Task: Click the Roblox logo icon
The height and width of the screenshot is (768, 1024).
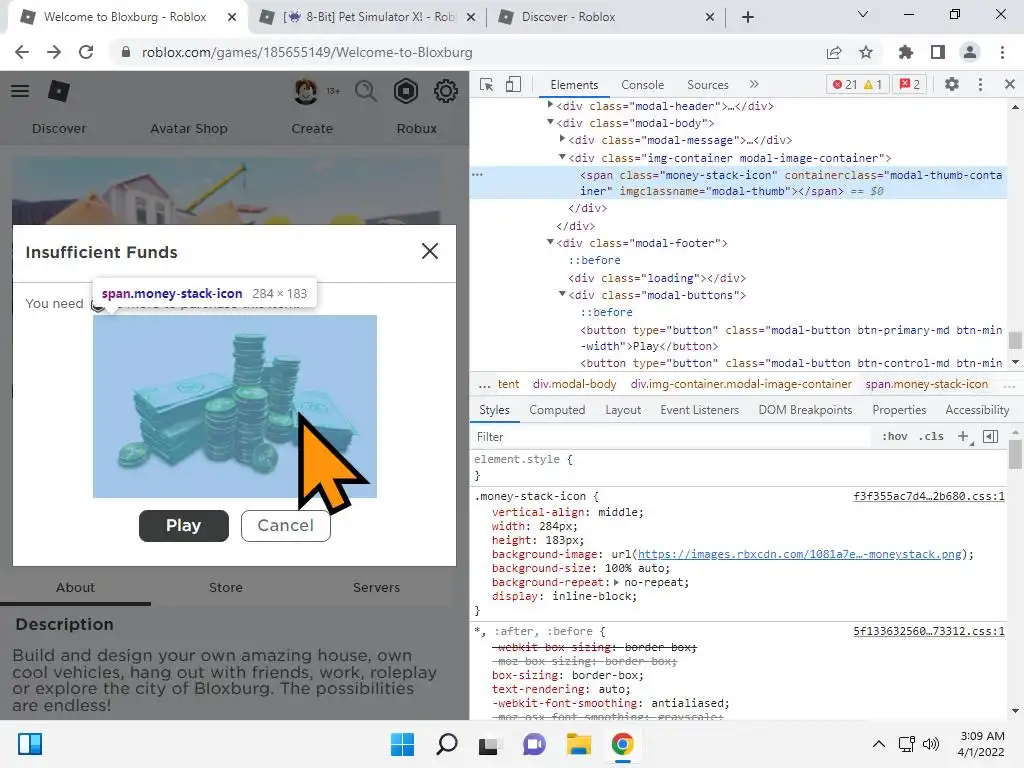Action: tap(59, 91)
